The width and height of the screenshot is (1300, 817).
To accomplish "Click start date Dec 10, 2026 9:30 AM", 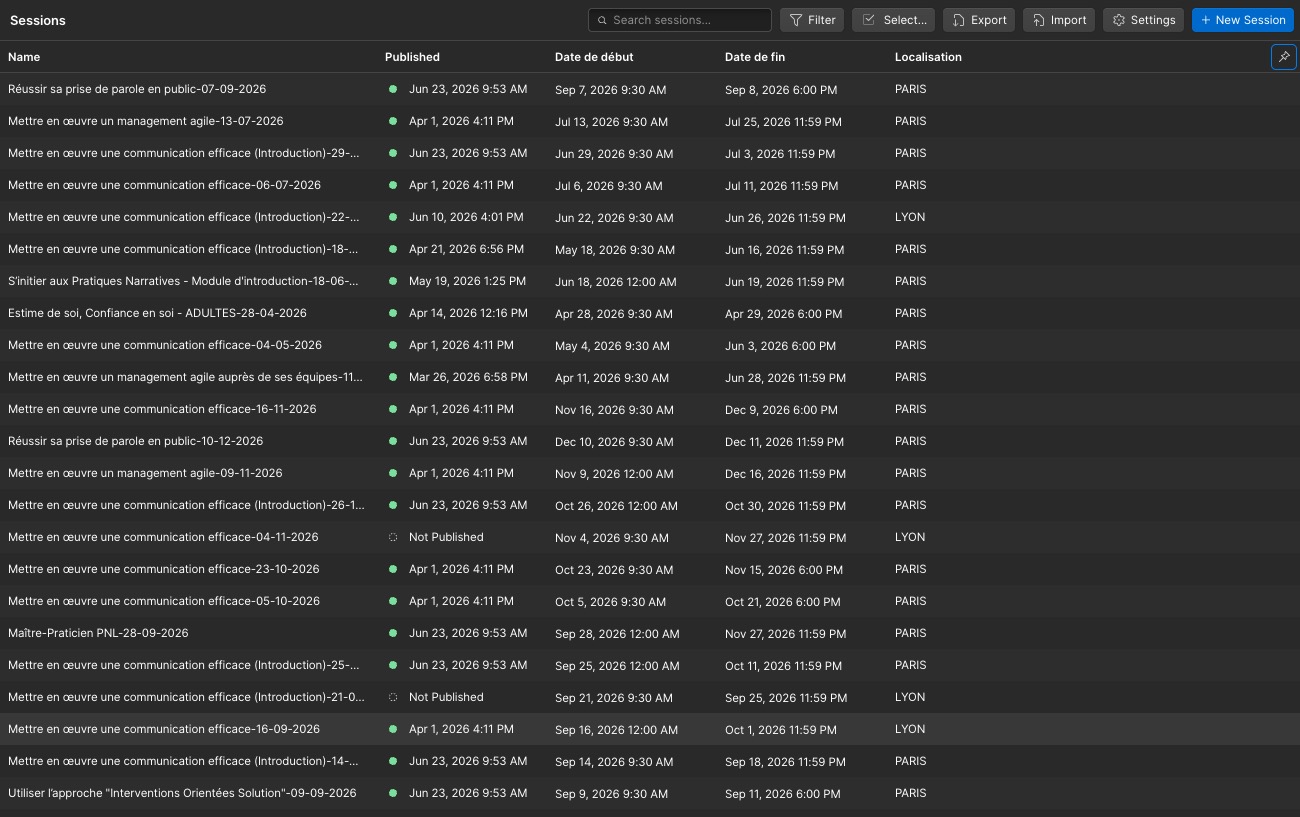I will (x=614, y=442).
